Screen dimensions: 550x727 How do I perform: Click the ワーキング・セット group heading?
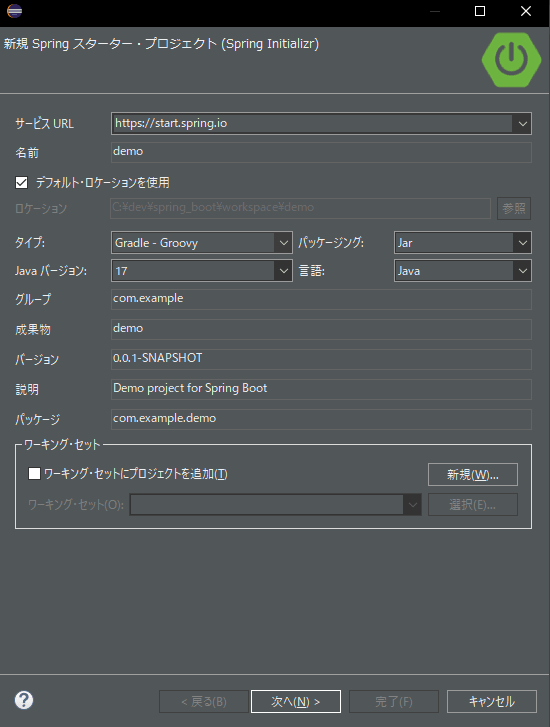coord(62,445)
